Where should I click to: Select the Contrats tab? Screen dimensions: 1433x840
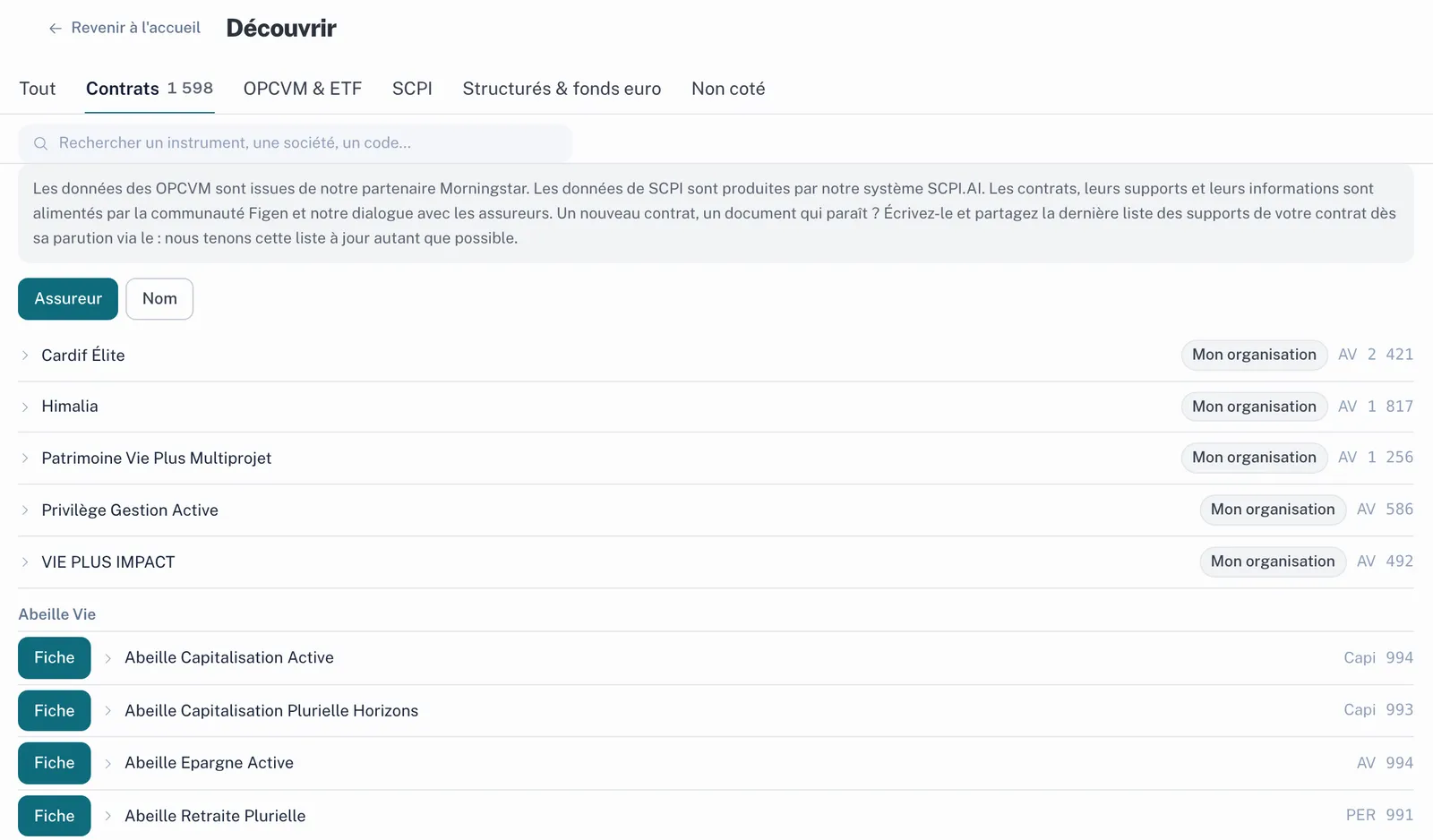point(150,89)
